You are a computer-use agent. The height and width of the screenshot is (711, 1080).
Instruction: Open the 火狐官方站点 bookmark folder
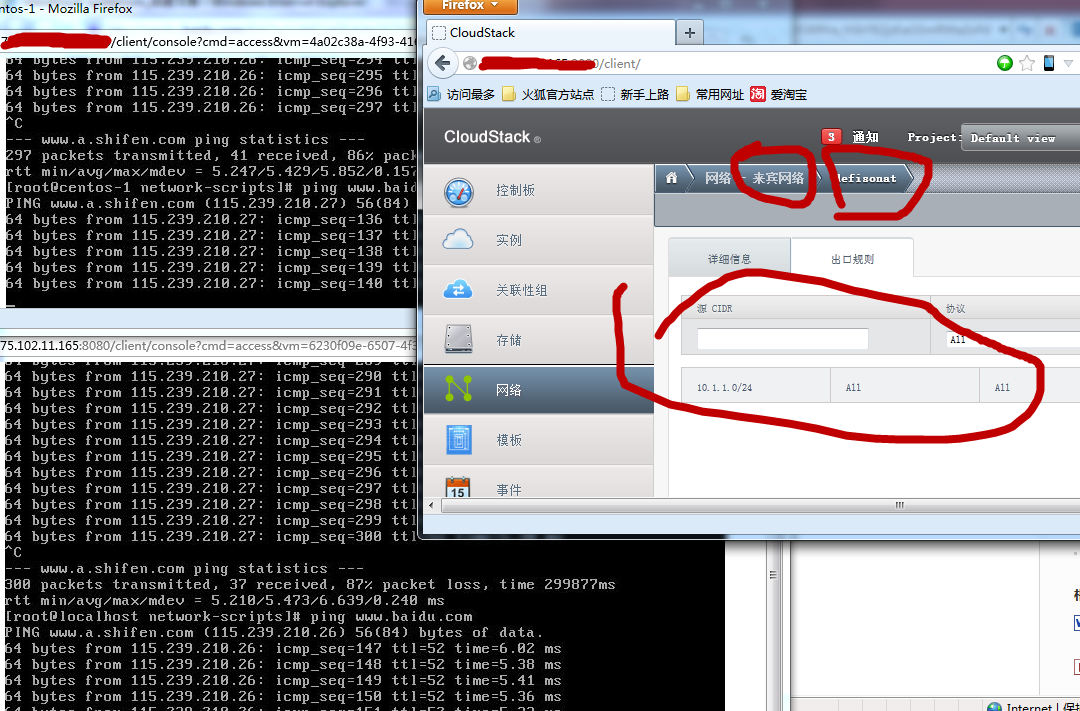(x=548, y=94)
